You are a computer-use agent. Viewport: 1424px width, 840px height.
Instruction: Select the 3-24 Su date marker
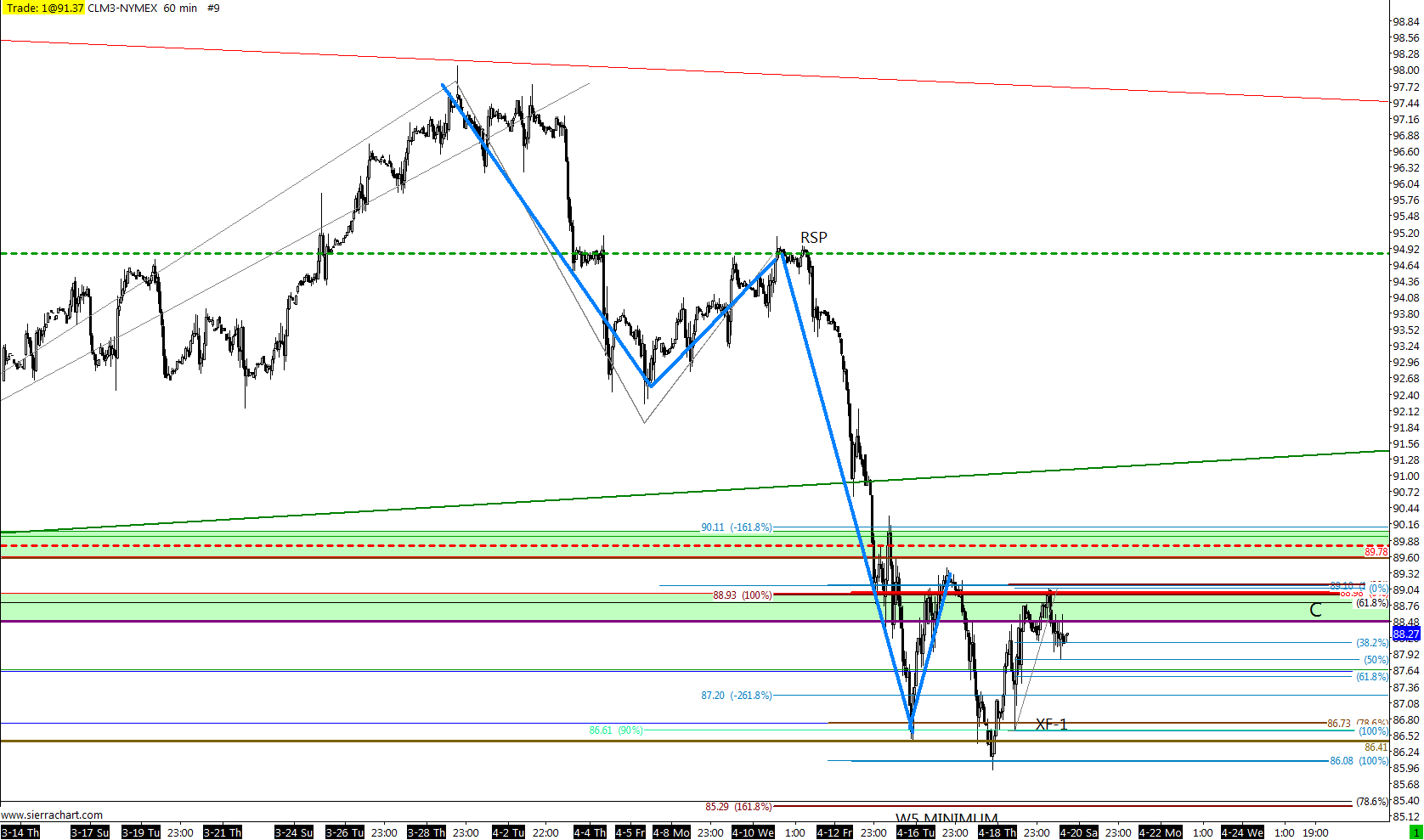(294, 832)
